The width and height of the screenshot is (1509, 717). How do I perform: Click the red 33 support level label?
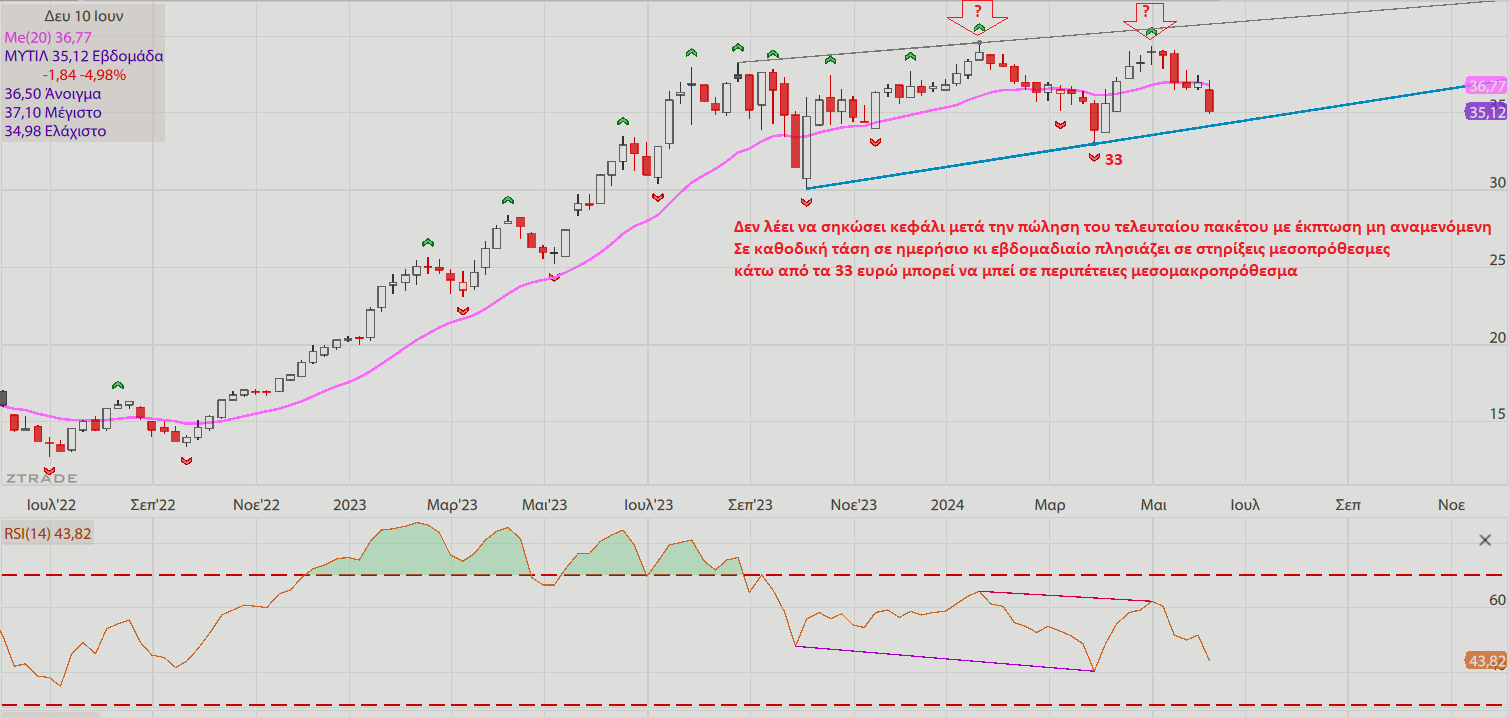(x=1114, y=159)
